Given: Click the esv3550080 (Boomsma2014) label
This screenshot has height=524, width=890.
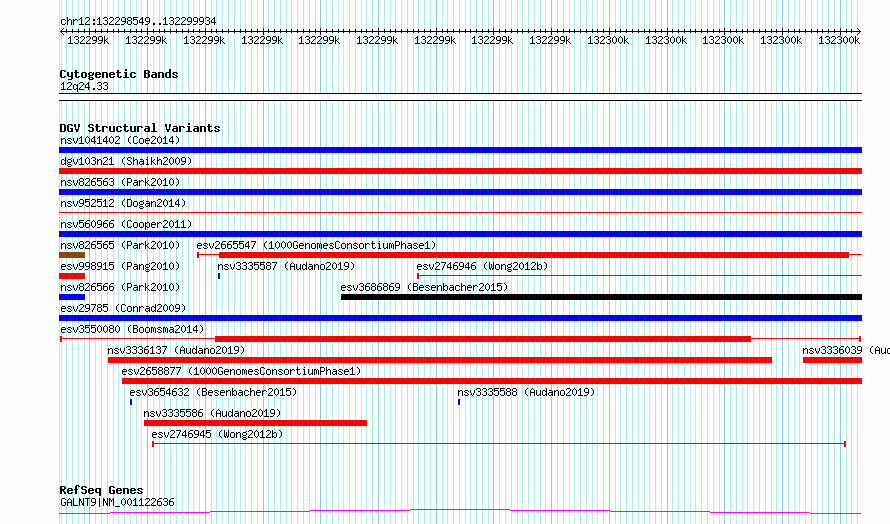Looking at the screenshot, I should (x=132, y=329).
